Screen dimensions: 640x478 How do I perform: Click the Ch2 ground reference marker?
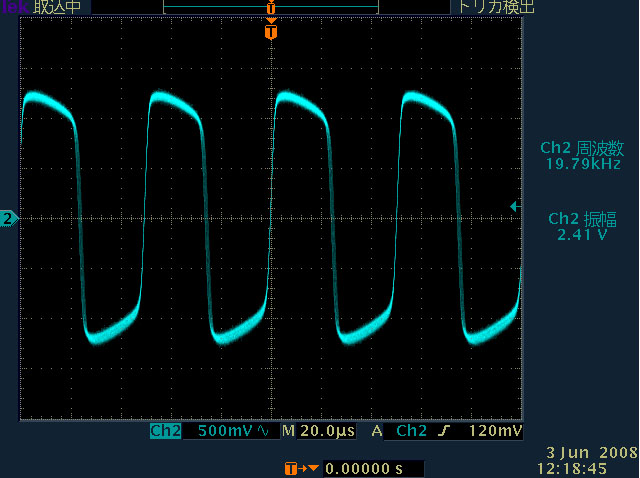tap(8, 218)
